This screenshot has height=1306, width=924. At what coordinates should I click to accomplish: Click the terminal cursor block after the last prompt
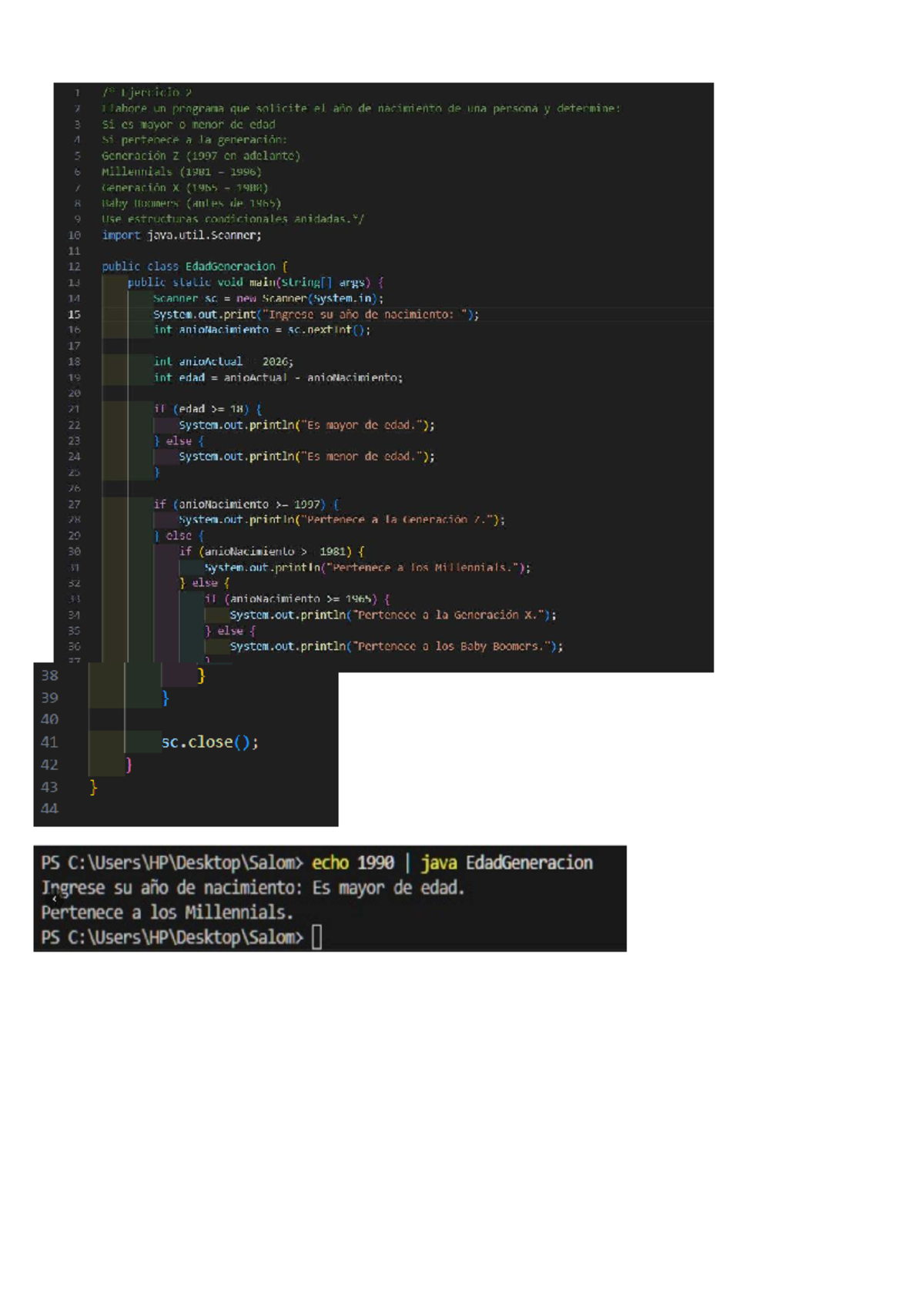[316, 937]
